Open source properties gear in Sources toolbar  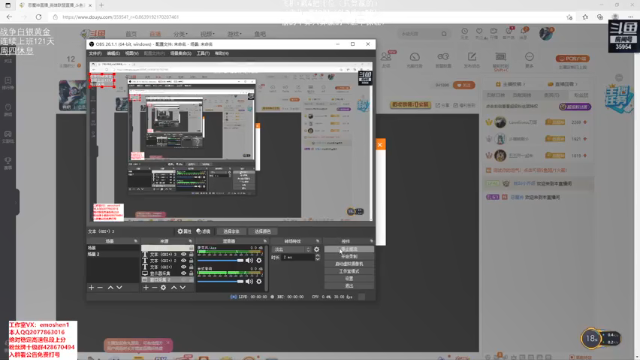coord(163,288)
